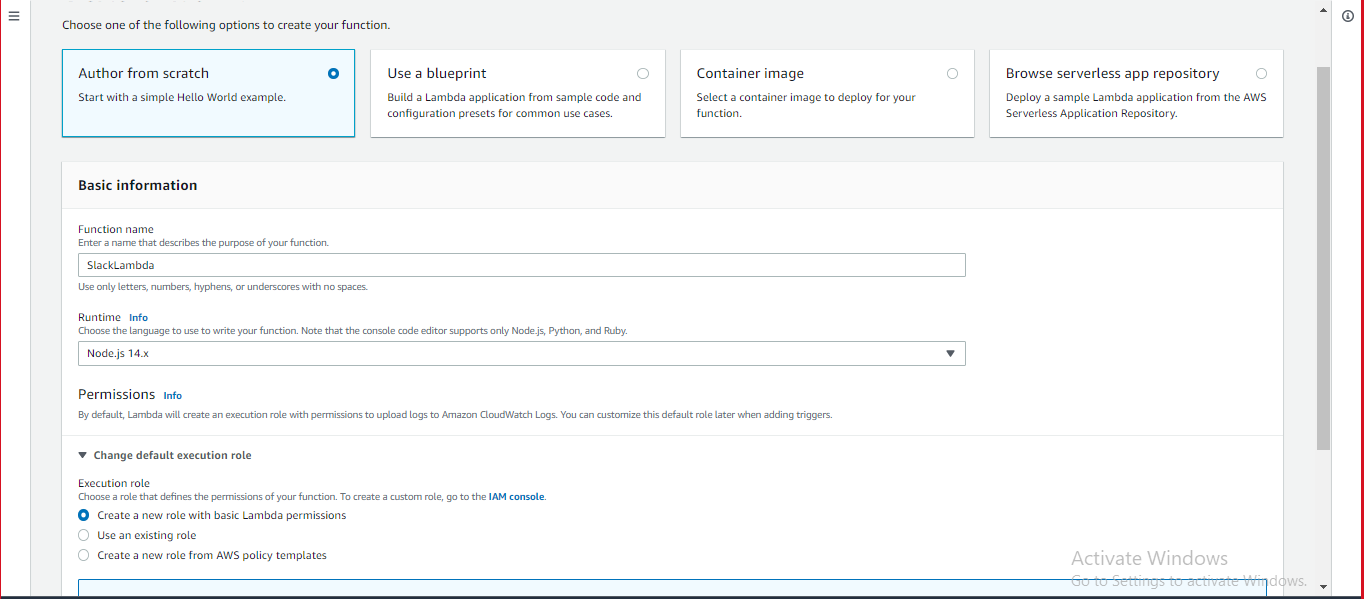Click the scrollbar down arrow
Screen dimensions: 1364x599
[x=1323, y=587]
